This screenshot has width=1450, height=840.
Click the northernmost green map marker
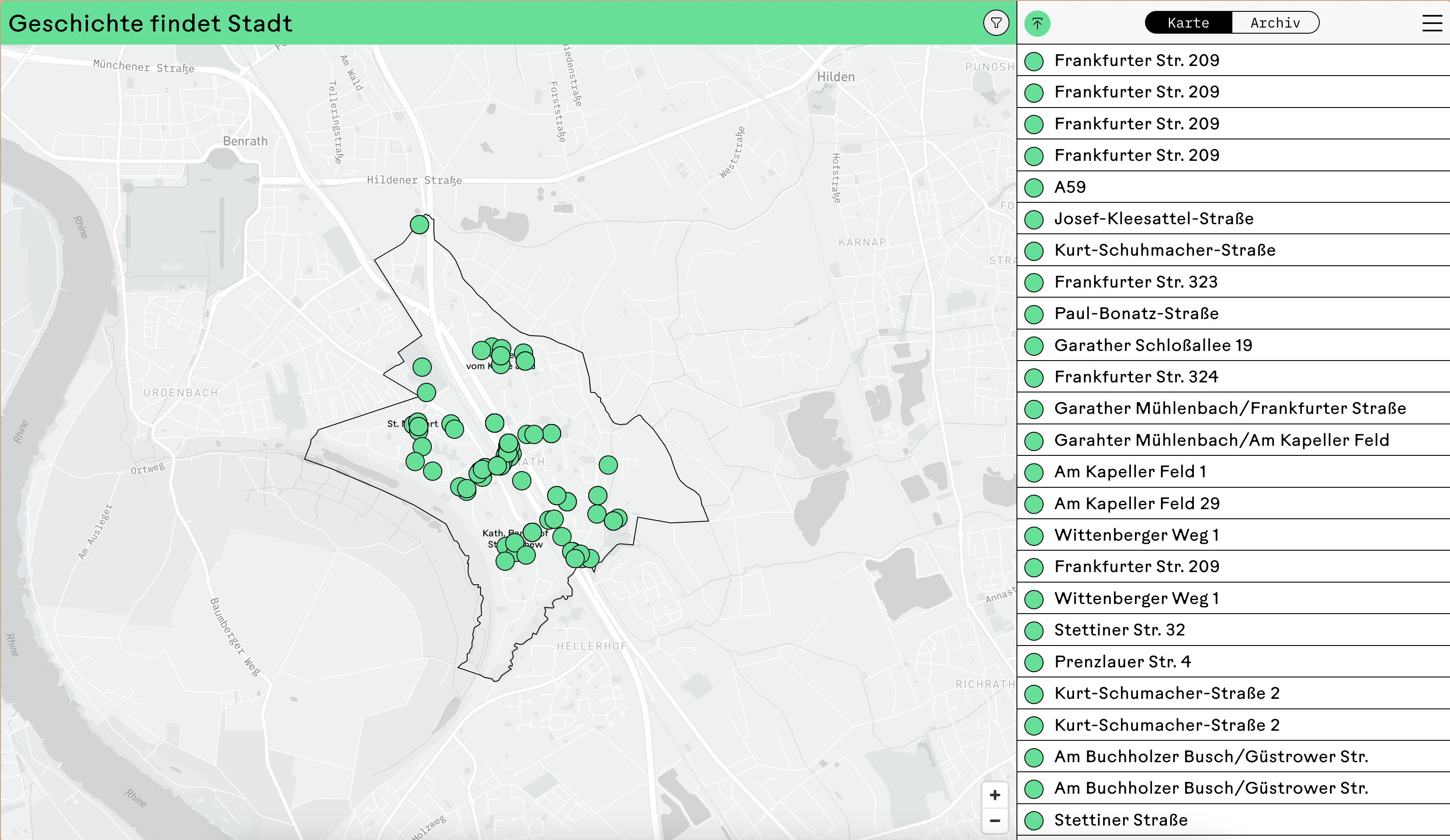(x=420, y=224)
